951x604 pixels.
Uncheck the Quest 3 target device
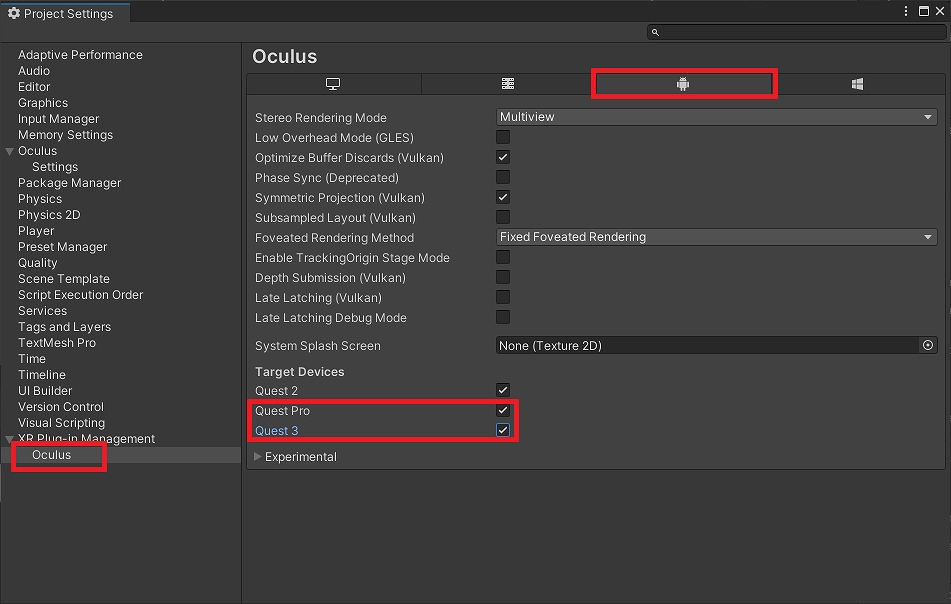[x=503, y=430]
